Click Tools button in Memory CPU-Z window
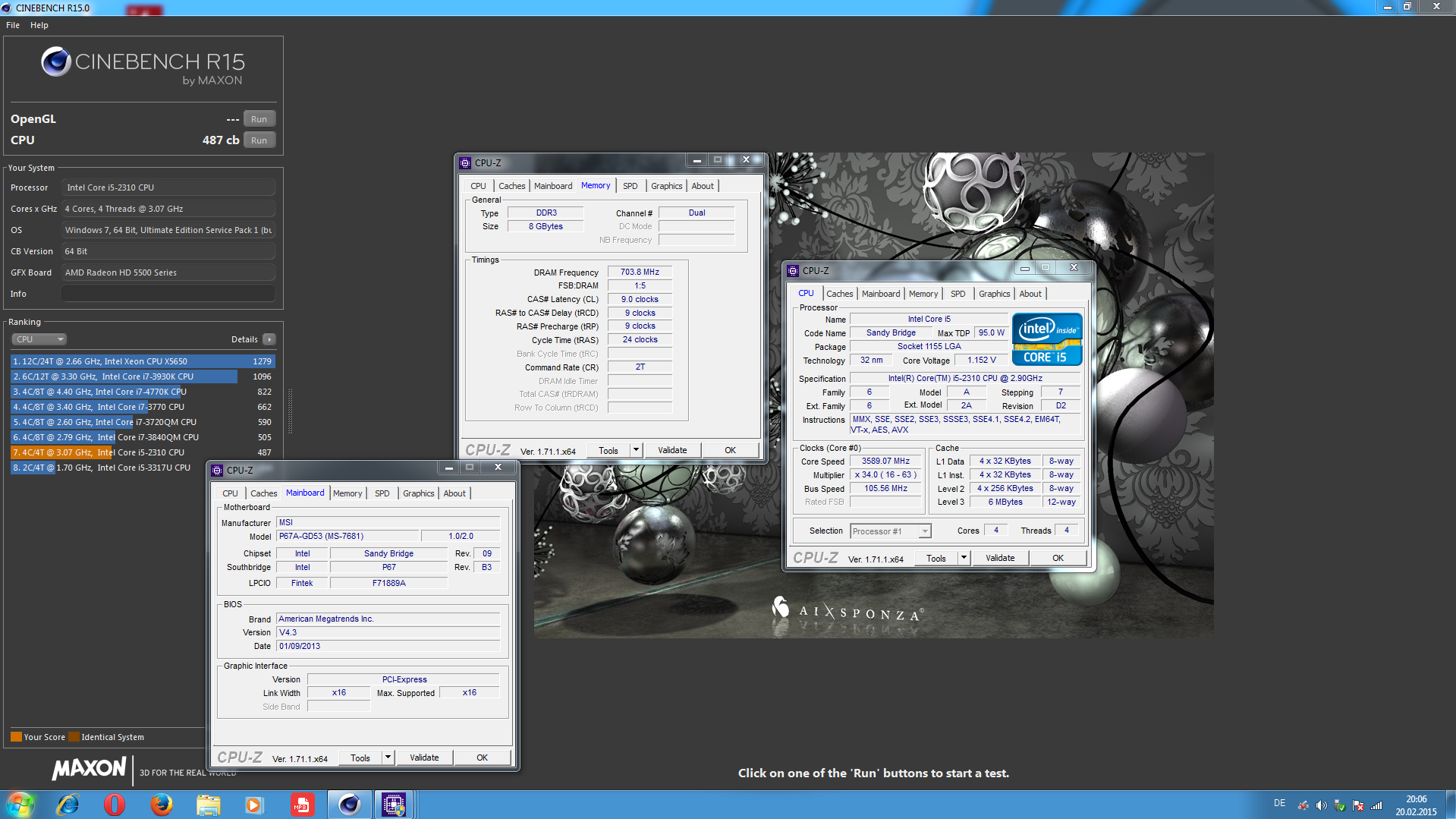Viewport: 1456px width, 819px height. coord(609,450)
